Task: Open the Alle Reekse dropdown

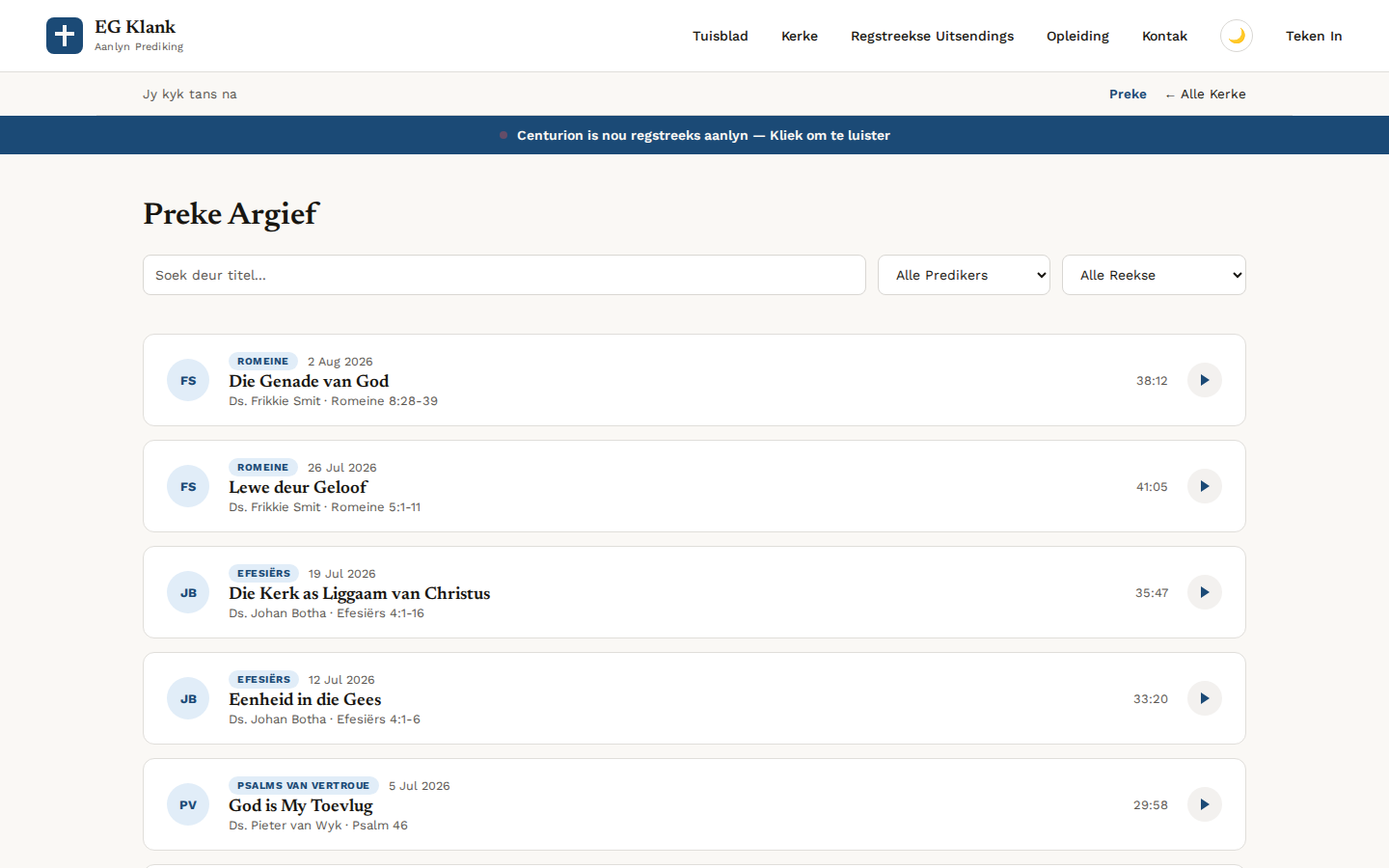Action: [x=1154, y=275]
